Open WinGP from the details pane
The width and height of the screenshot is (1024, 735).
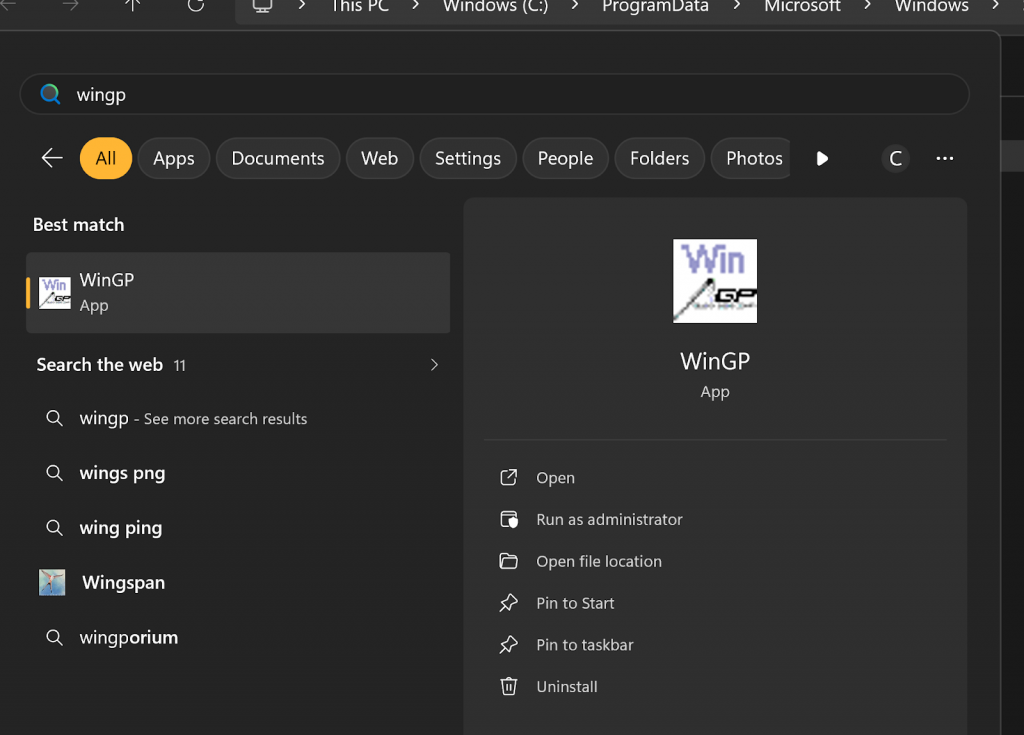(x=555, y=478)
